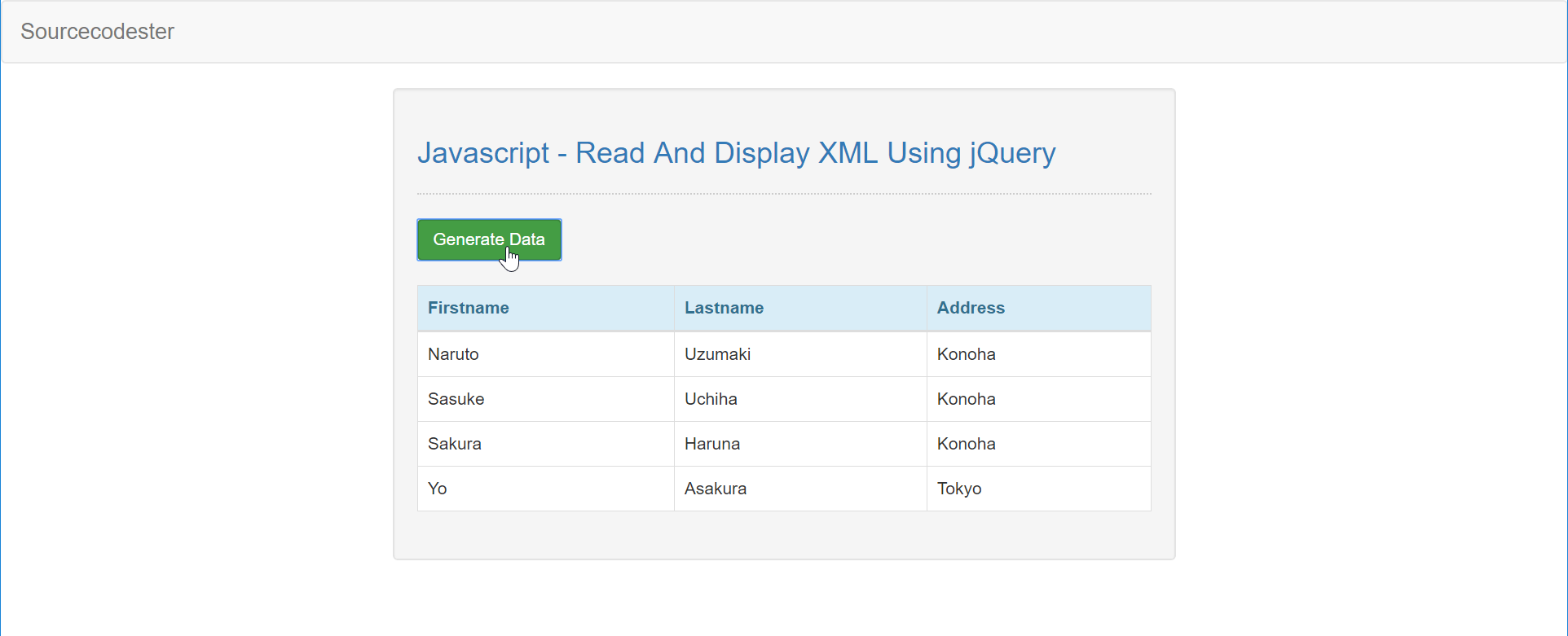Click the Lastname column header
This screenshot has height=636, width=1568.
pos(800,308)
